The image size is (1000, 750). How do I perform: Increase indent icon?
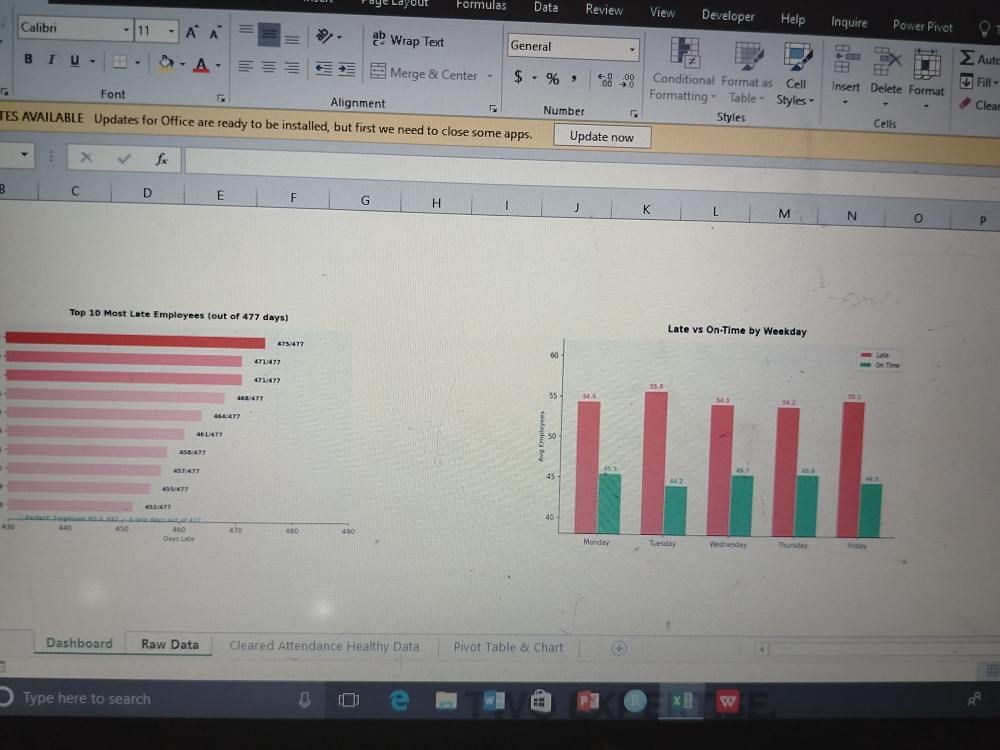pyautogui.click(x=347, y=69)
